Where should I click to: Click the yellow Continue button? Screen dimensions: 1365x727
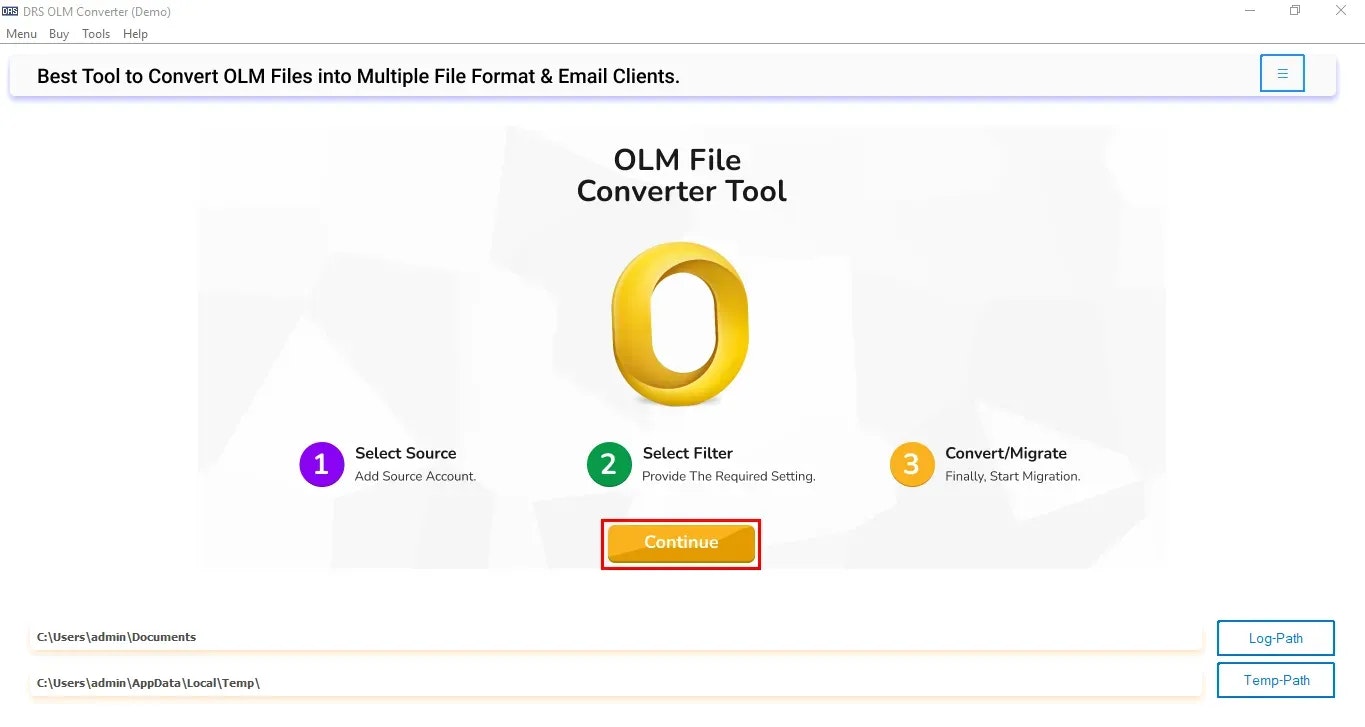tap(681, 543)
